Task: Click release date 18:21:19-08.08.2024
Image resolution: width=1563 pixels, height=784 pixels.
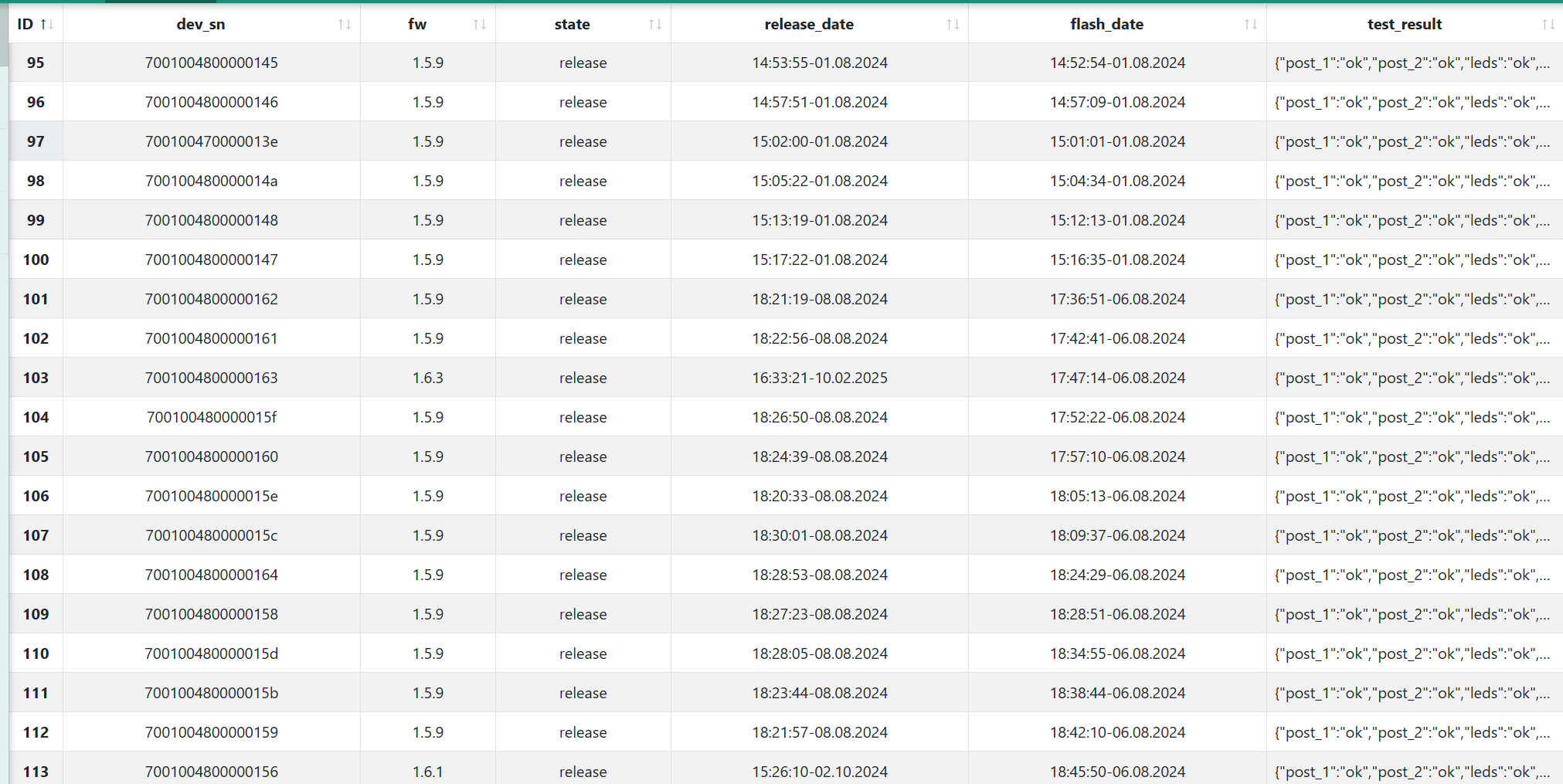Action: (820, 299)
